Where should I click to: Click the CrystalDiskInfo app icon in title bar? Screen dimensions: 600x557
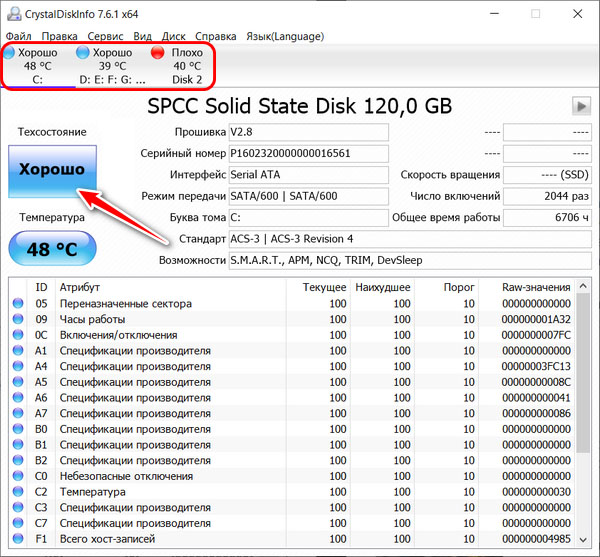[x=14, y=14]
